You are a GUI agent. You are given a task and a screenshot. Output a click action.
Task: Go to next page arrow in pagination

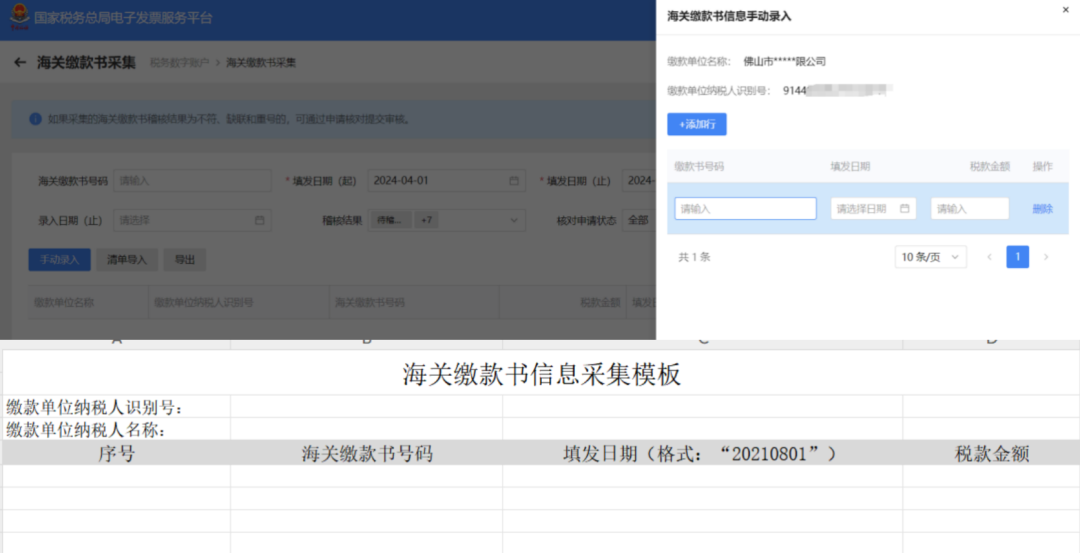pyautogui.click(x=1046, y=257)
